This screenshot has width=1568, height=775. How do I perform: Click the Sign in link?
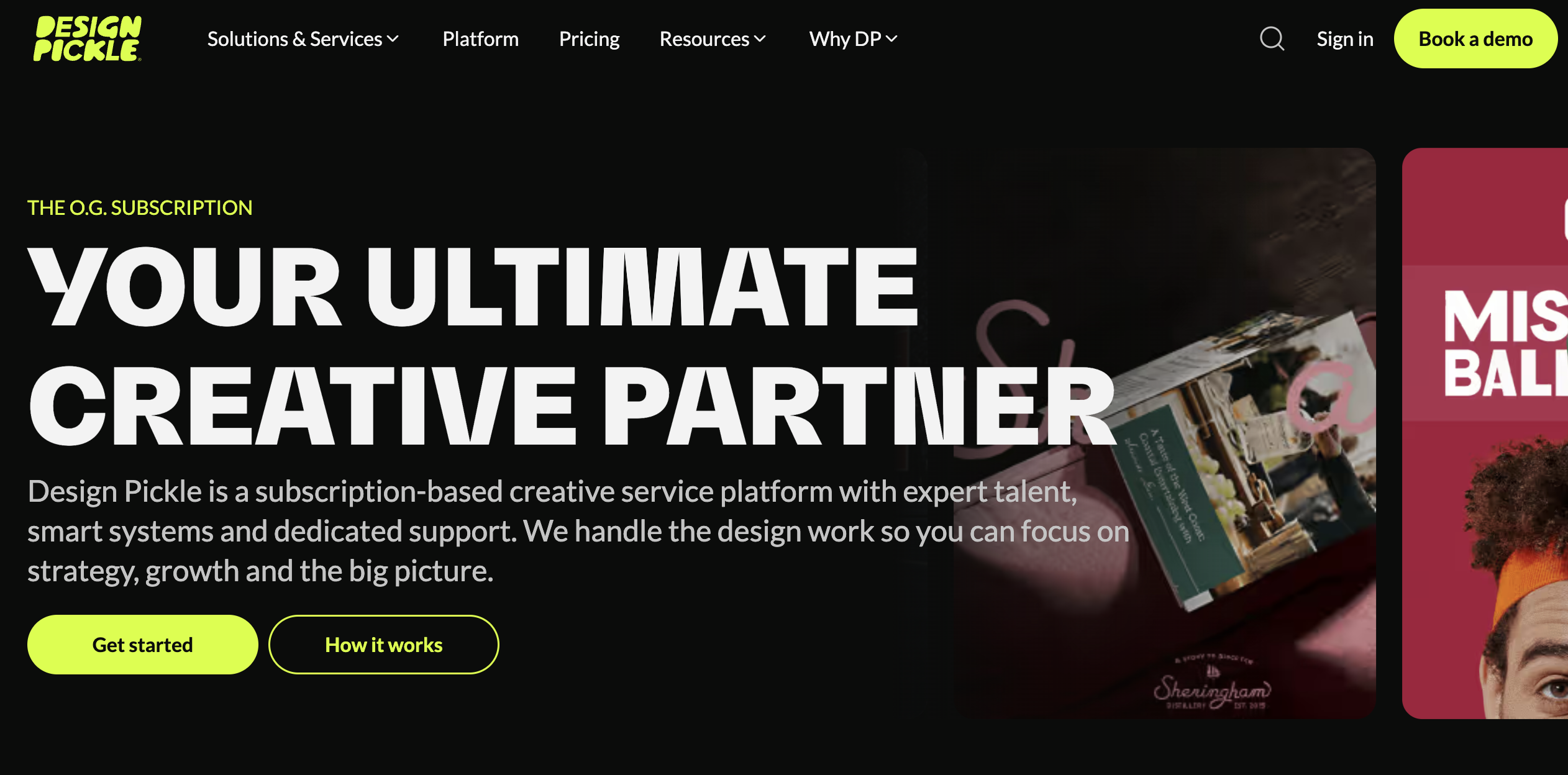(1345, 39)
